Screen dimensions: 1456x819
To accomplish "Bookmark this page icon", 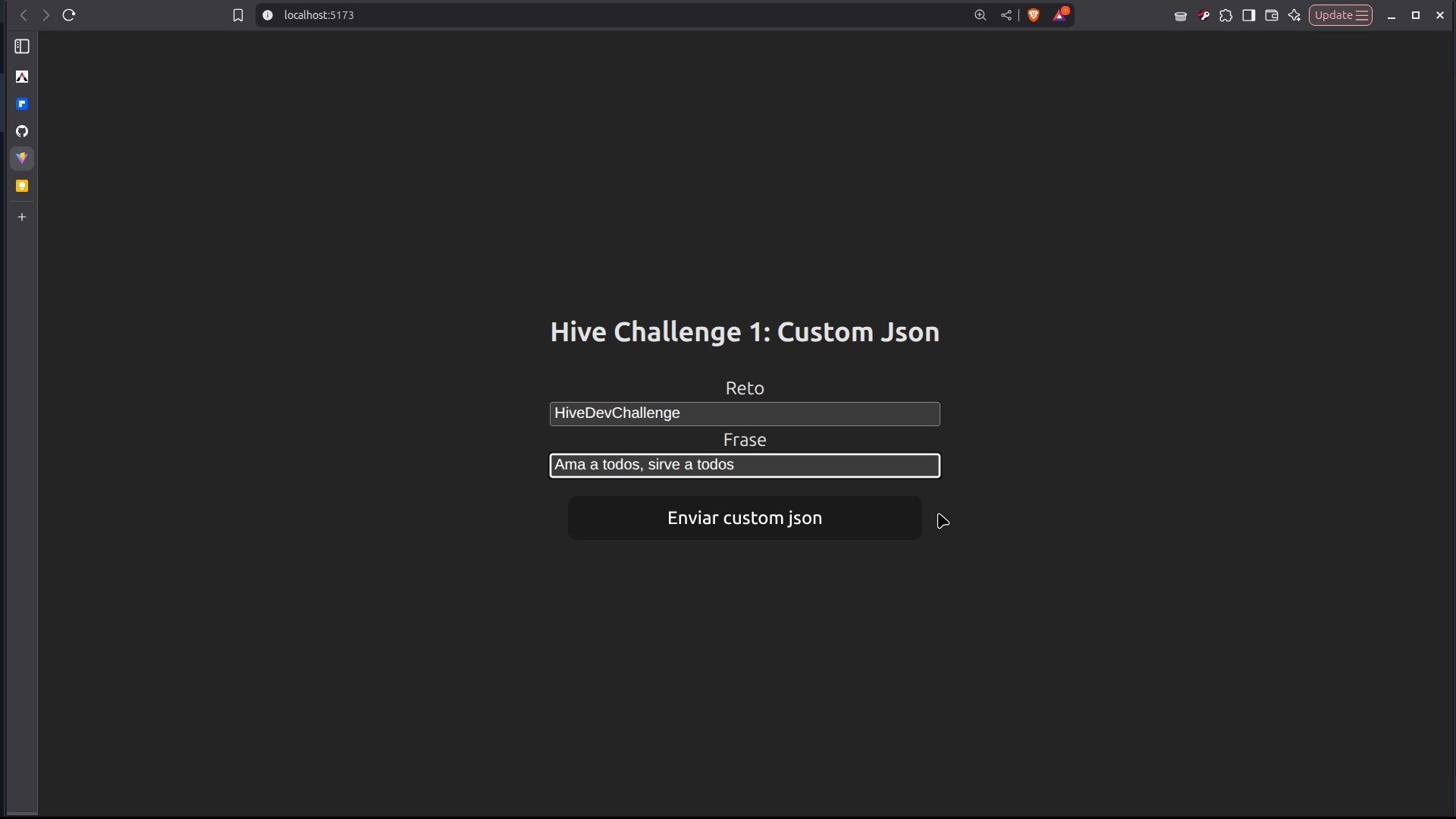I will coord(238,15).
